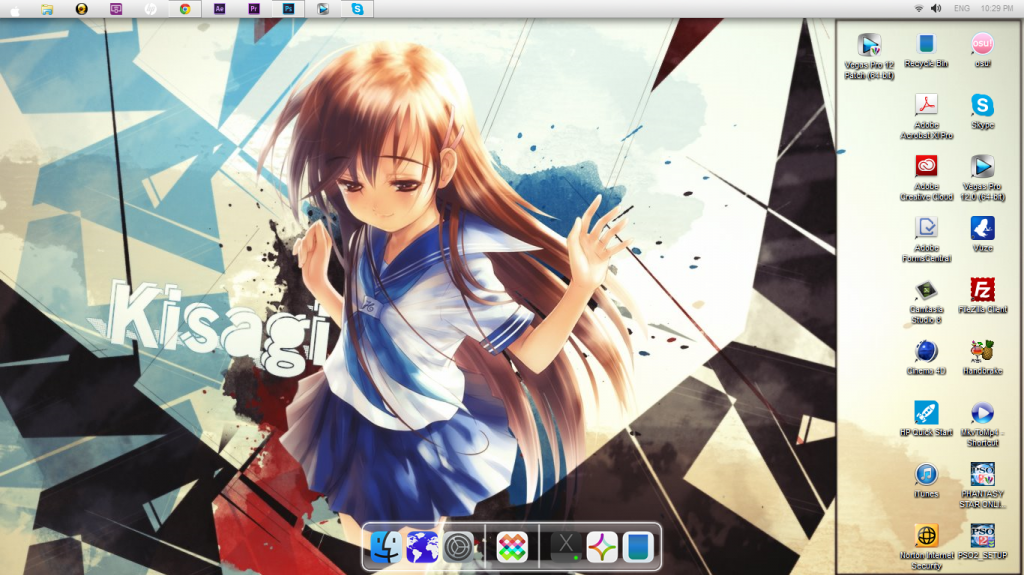The image size is (1024, 575).
Task: Select the Camtasia Studio 8 icon
Action: [x=926, y=301]
